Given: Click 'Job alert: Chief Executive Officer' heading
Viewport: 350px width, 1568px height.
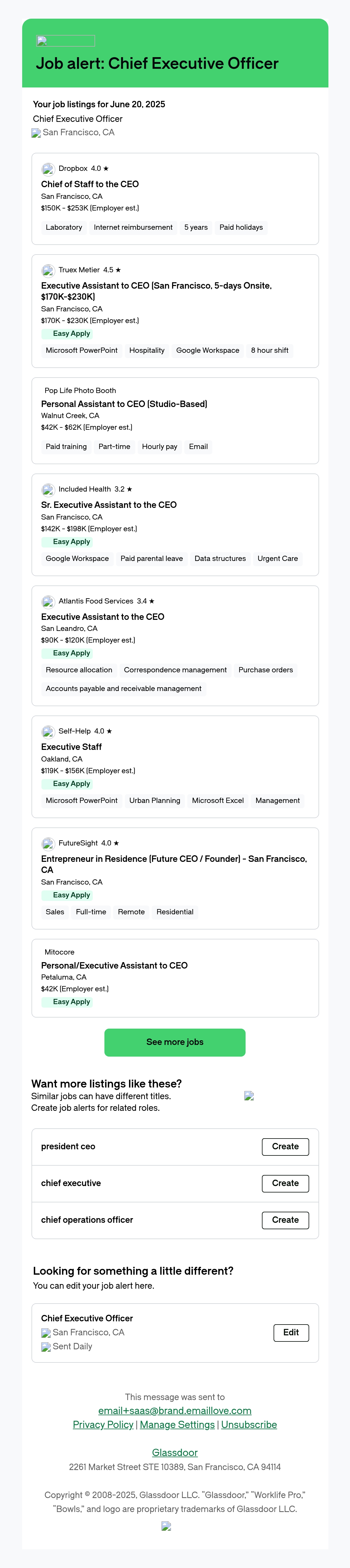Looking at the screenshot, I should [157, 63].
